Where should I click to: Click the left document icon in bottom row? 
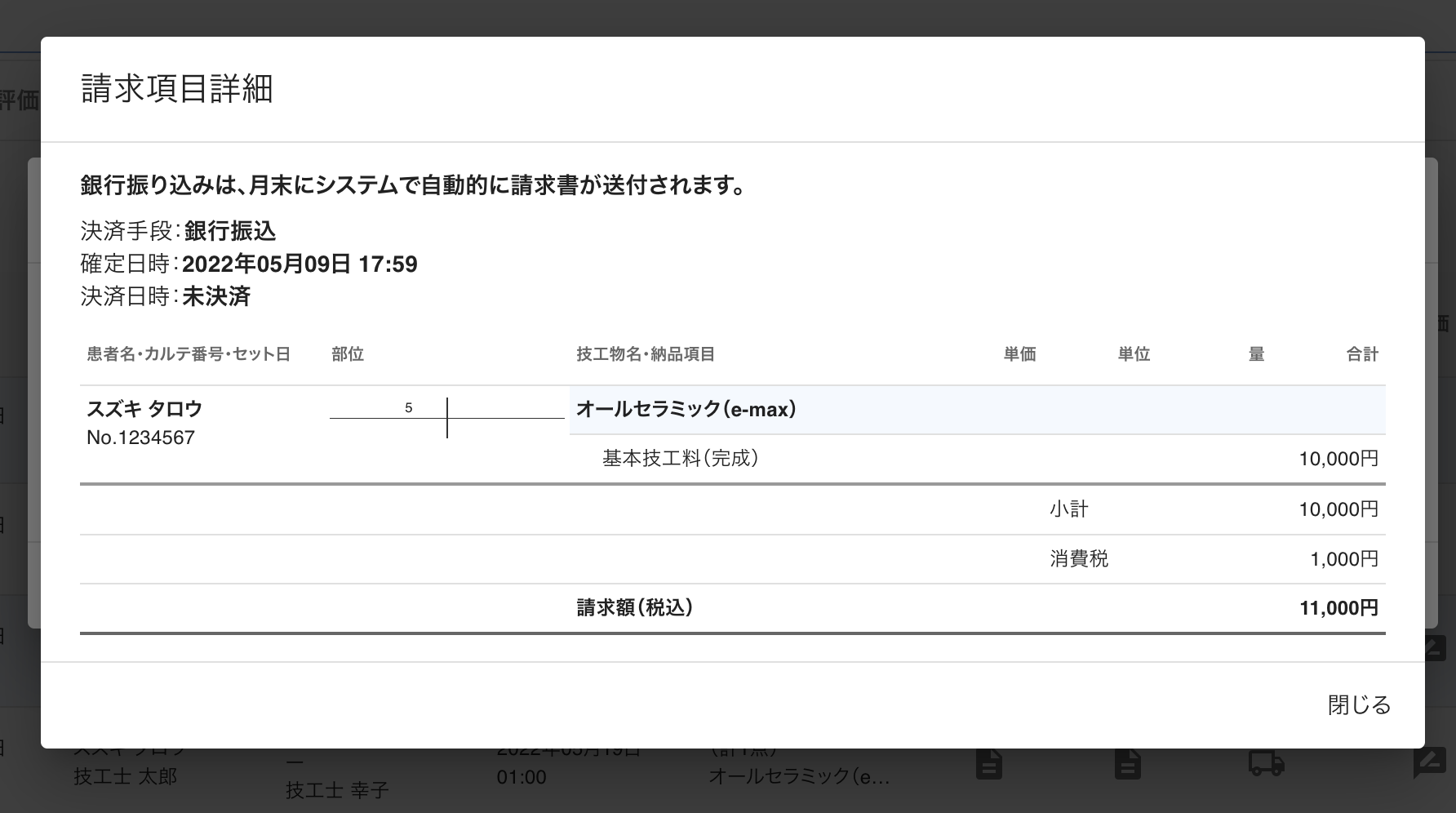(989, 765)
